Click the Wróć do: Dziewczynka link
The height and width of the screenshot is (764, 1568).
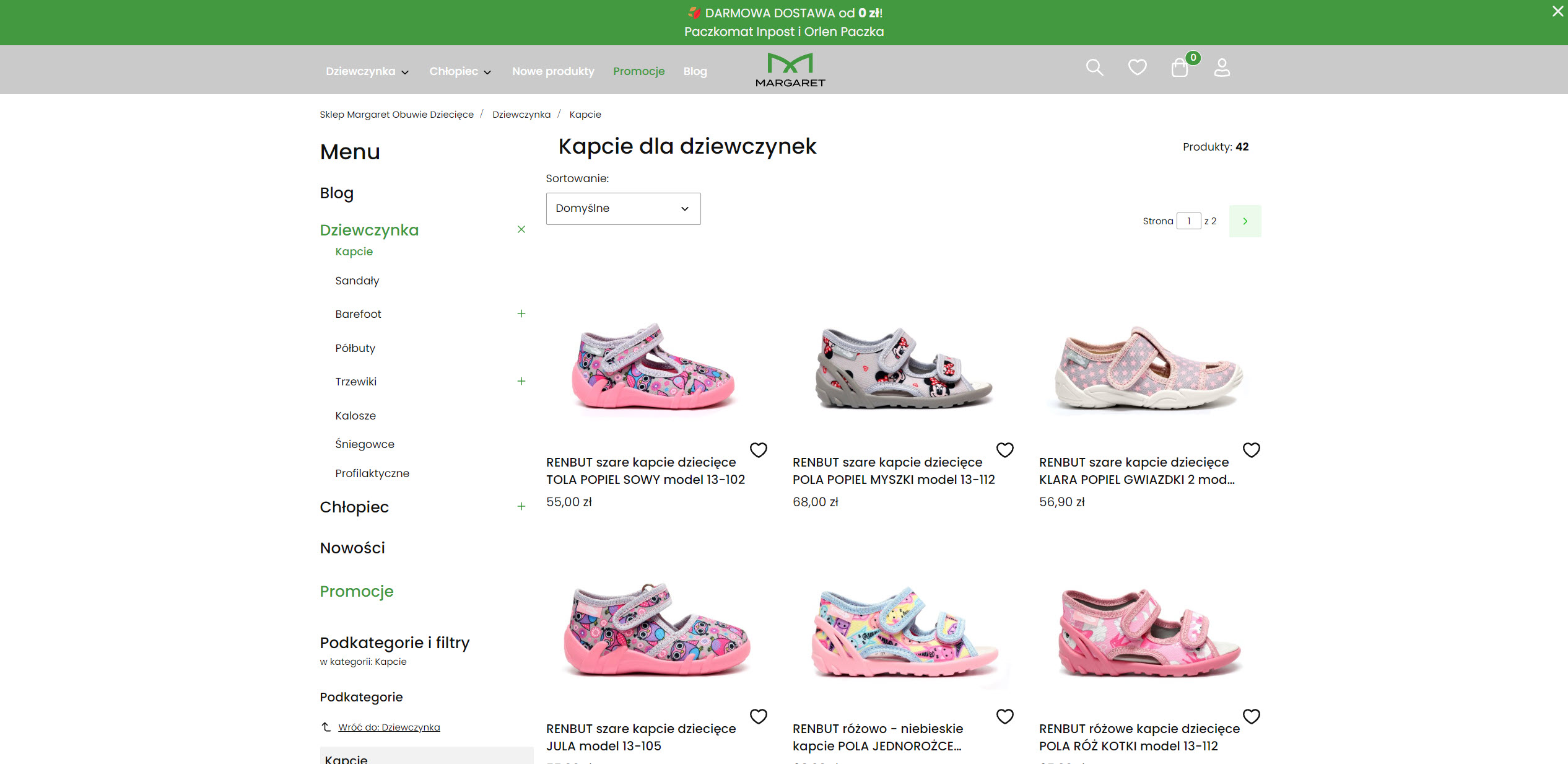(390, 727)
